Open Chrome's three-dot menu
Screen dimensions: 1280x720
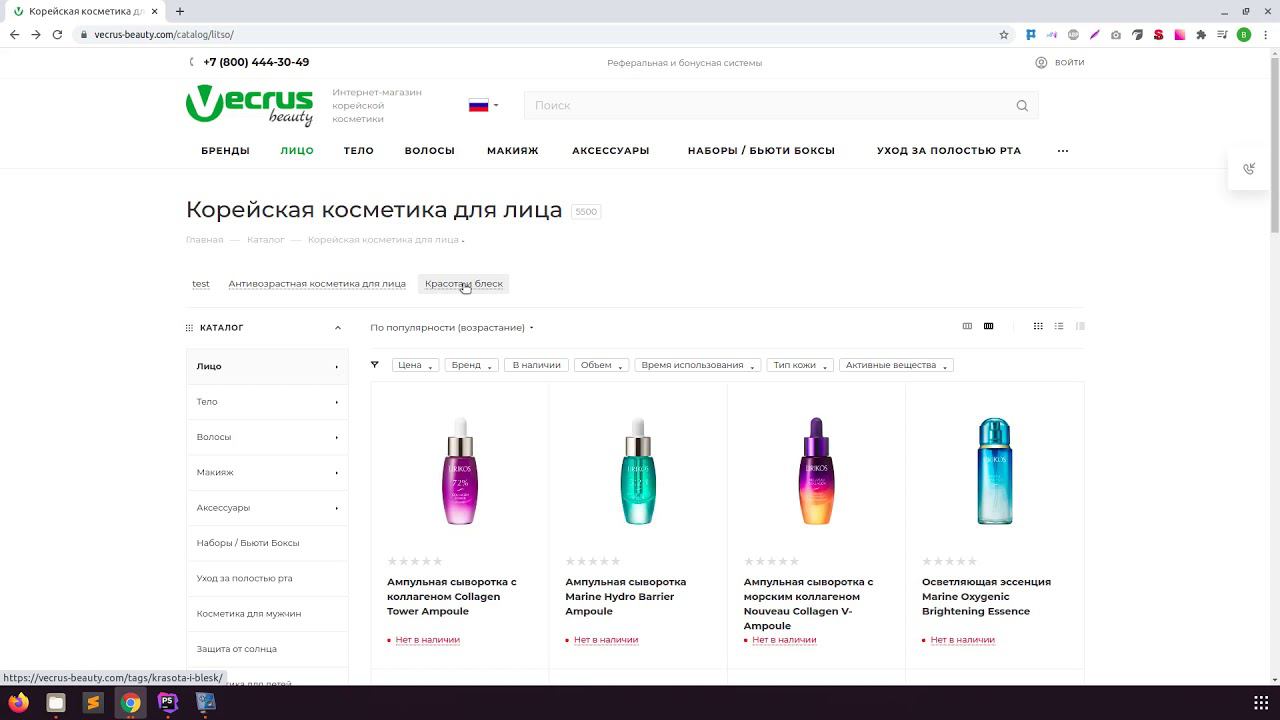1265,34
